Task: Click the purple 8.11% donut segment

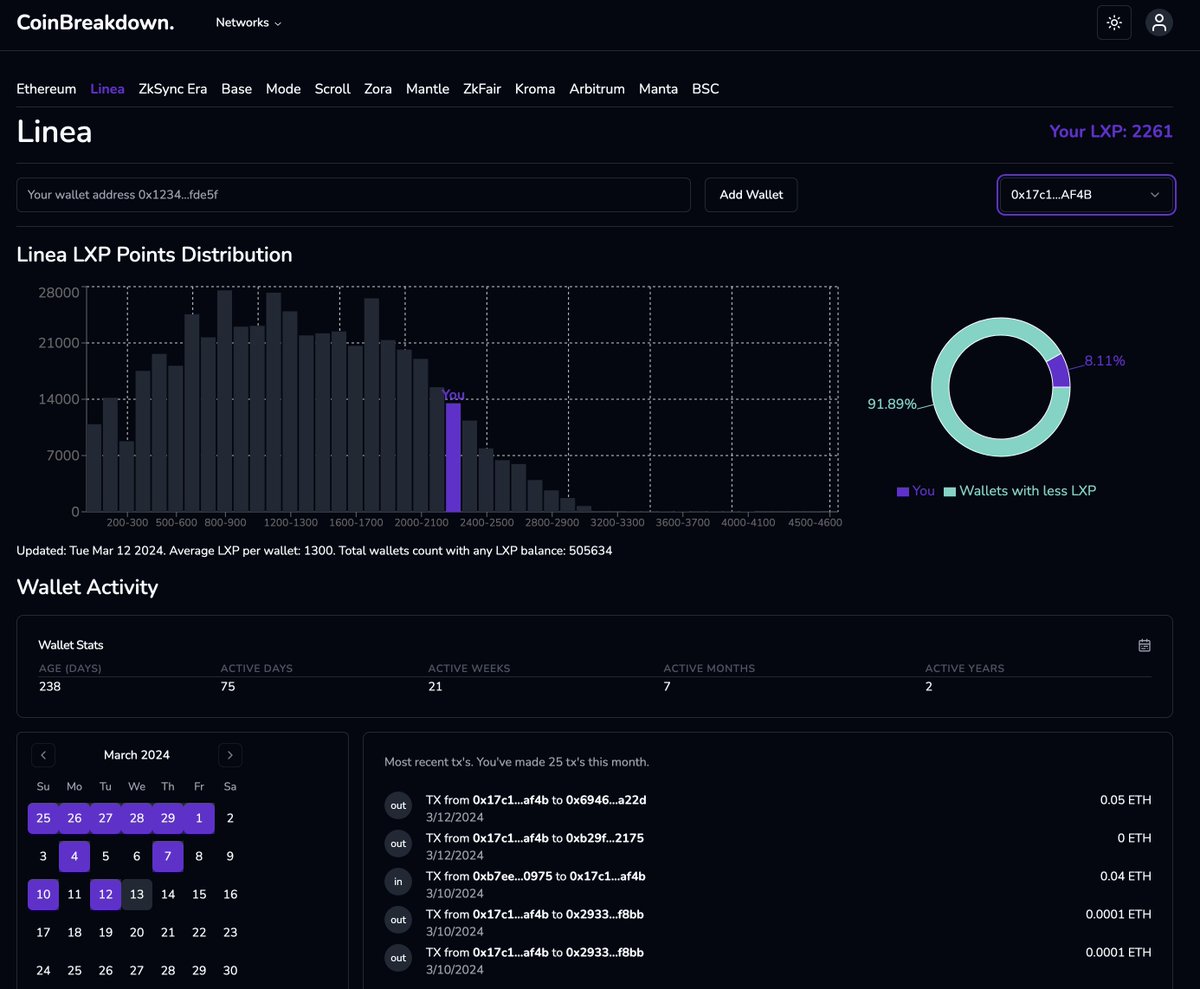Action: point(1059,371)
